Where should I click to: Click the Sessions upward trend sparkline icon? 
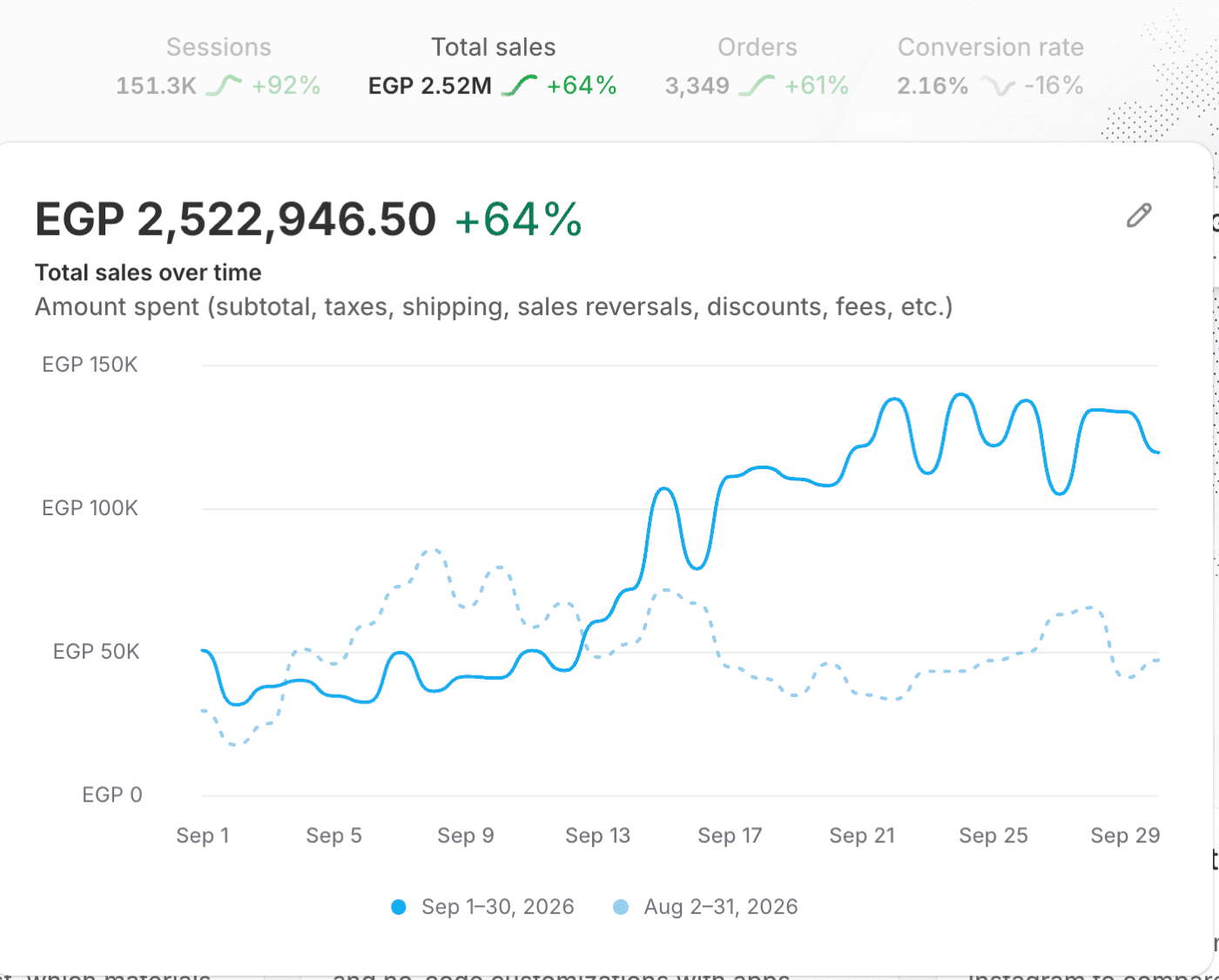tap(224, 85)
